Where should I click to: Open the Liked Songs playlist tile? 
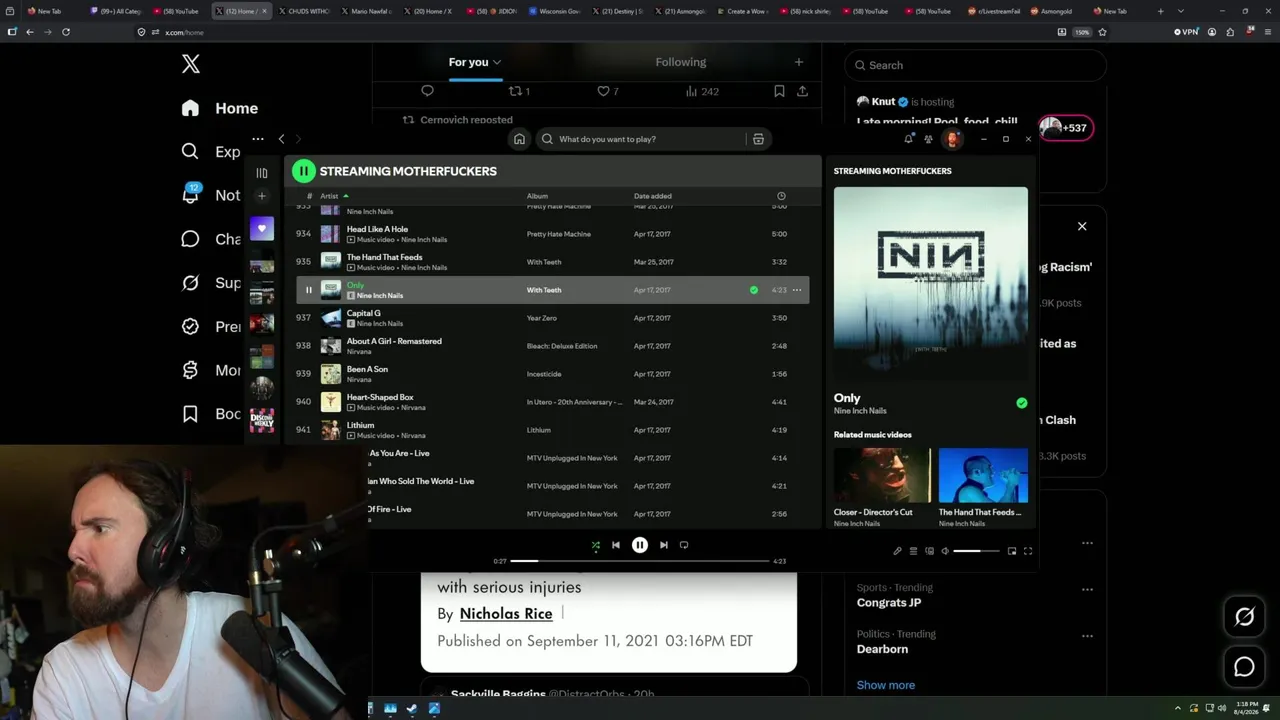(x=262, y=229)
